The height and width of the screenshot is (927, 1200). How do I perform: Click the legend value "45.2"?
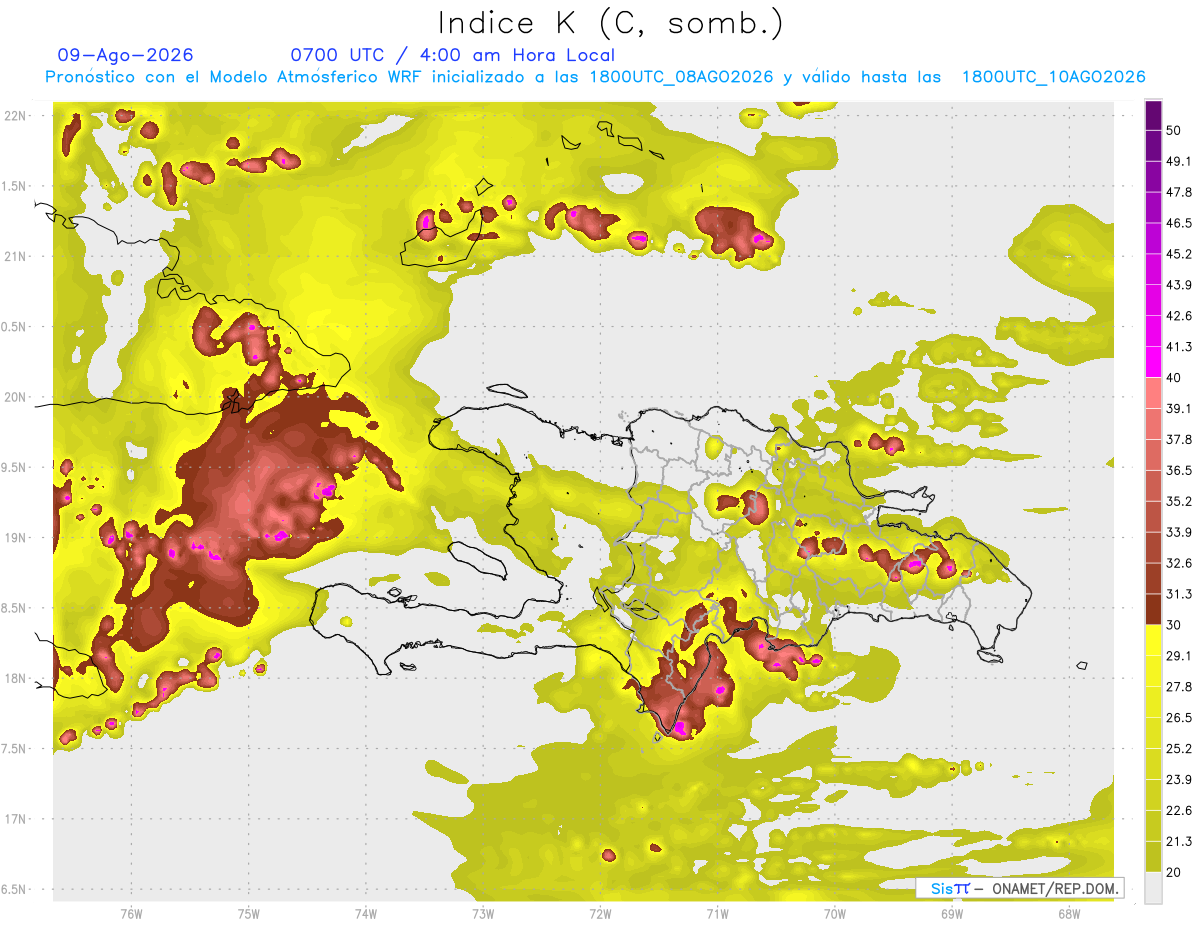point(1179,254)
